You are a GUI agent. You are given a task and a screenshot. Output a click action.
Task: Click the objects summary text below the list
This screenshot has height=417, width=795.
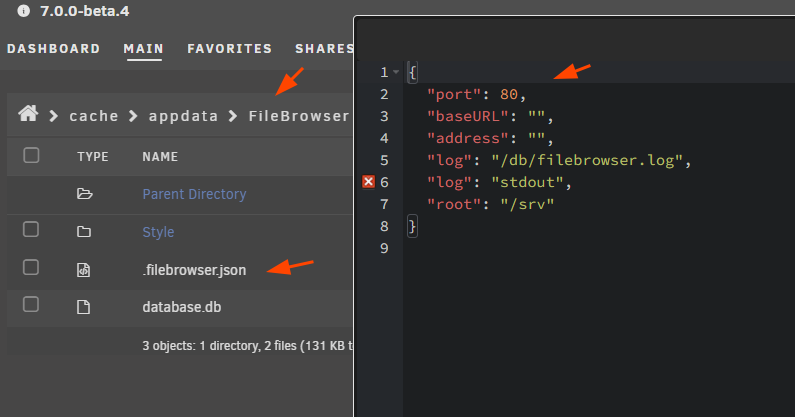click(x=247, y=346)
